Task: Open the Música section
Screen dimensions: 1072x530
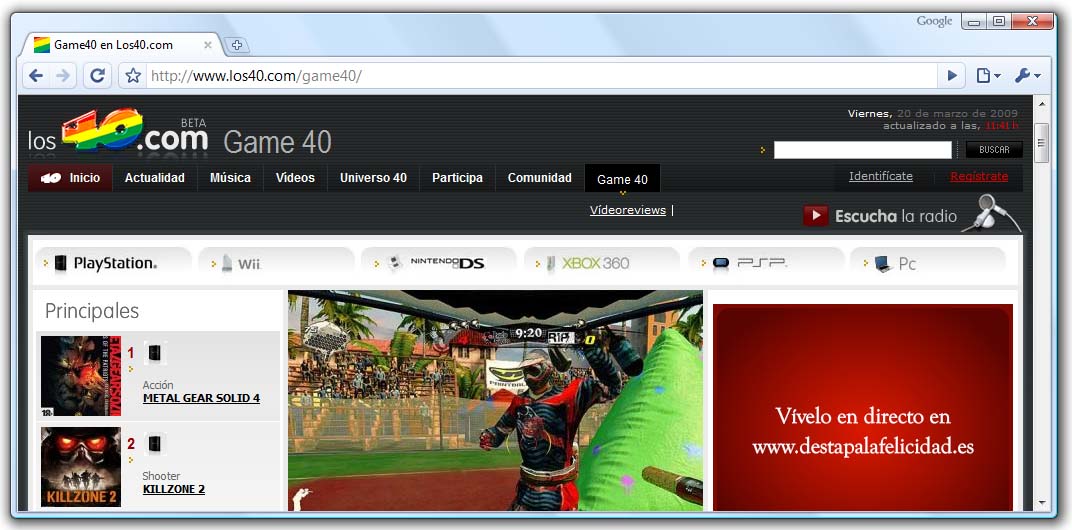Action: (x=230, y=178)
